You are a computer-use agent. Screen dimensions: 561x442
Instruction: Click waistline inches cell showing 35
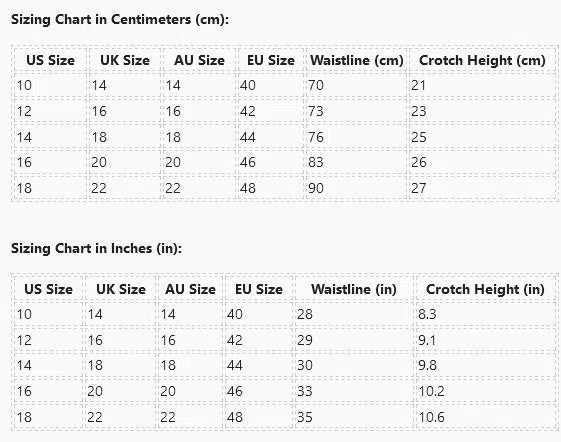click(x=354, y=417)
